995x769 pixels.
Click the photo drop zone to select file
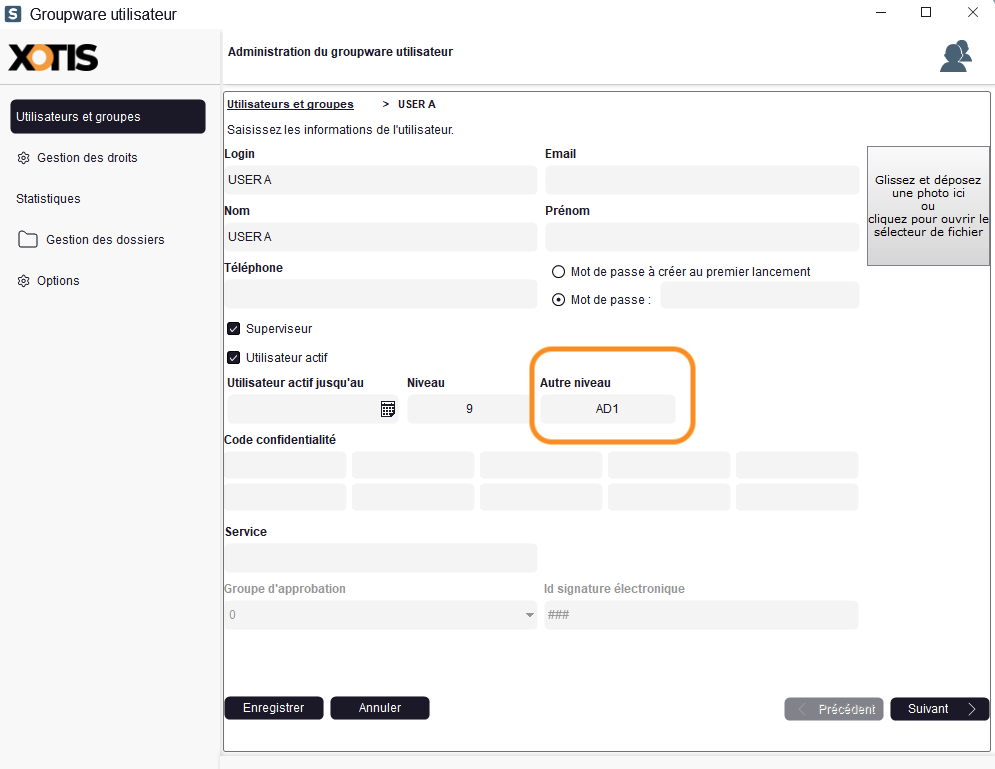928,206
